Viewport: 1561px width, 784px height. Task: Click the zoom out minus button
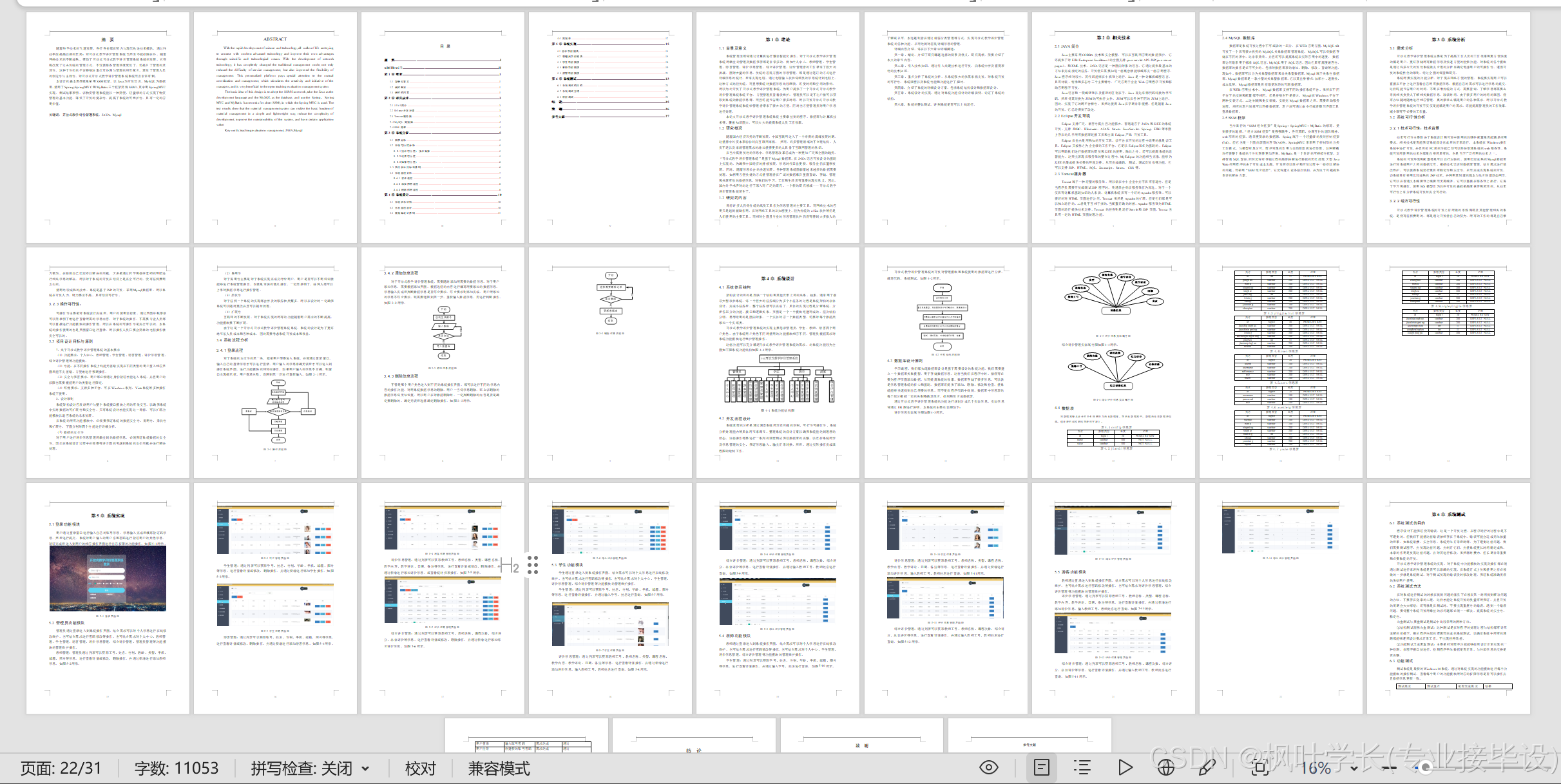pyautogui.click(x=1389, y=768)
